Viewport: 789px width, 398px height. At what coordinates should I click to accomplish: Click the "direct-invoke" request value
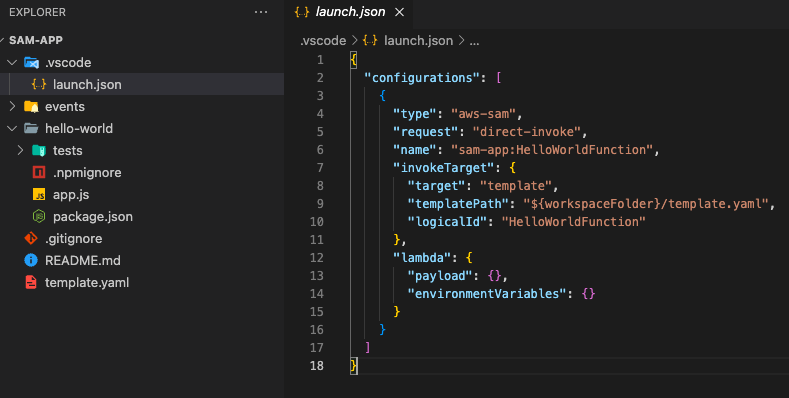point(526,132)
